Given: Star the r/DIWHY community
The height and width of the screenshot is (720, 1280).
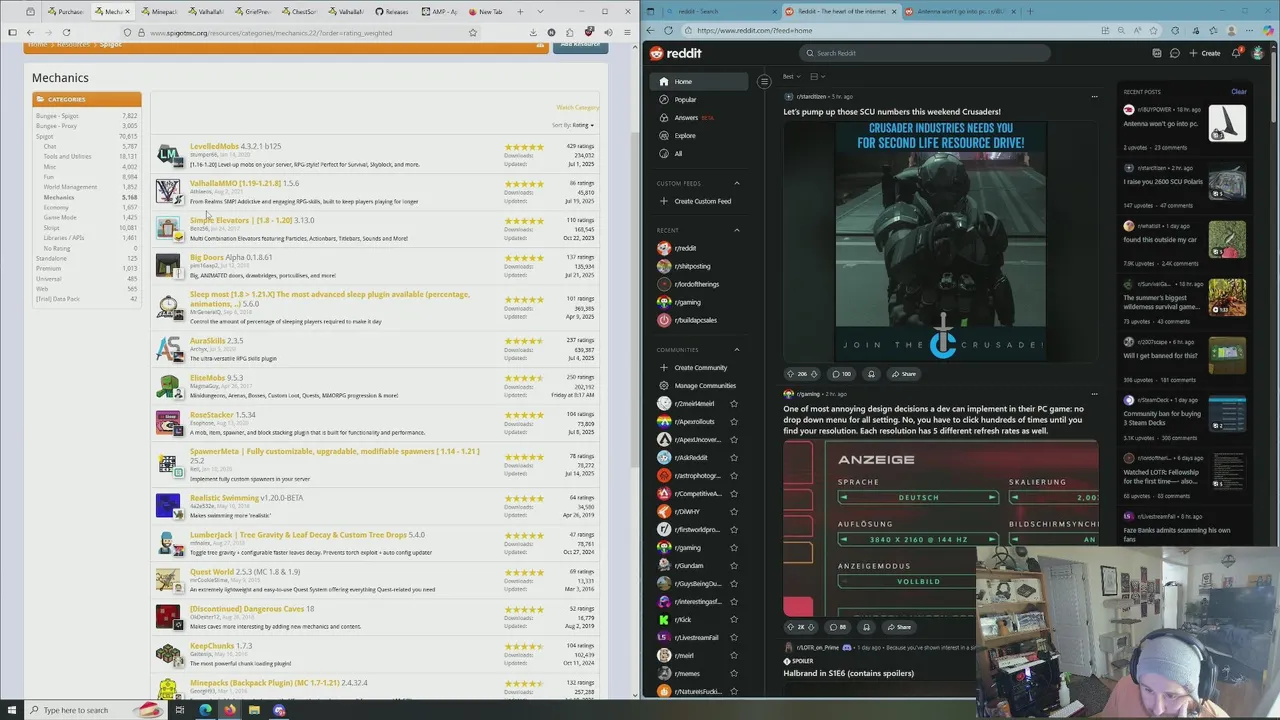Looking at the screenshot, I should (734, 512).
